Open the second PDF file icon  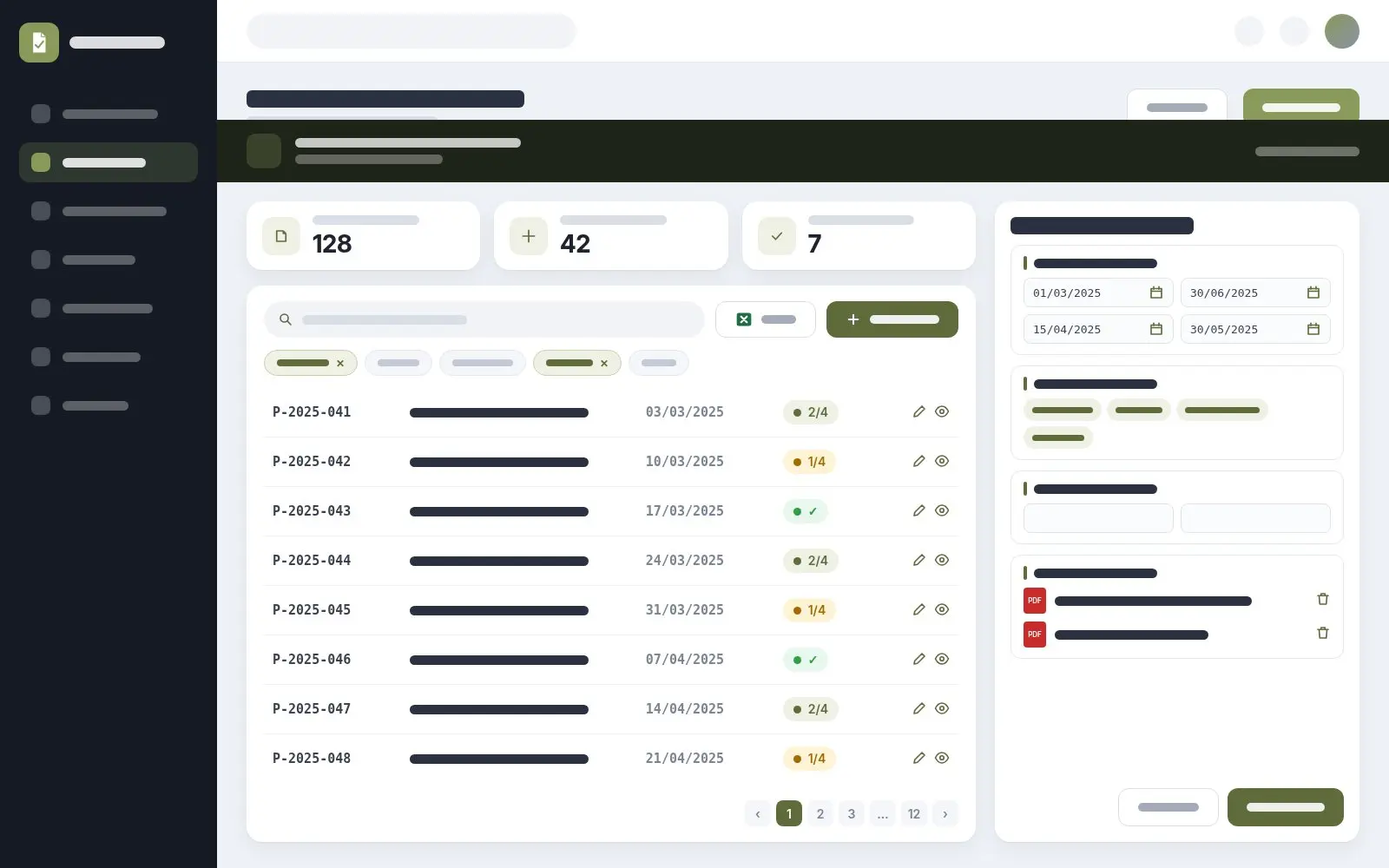(1035, 635)
